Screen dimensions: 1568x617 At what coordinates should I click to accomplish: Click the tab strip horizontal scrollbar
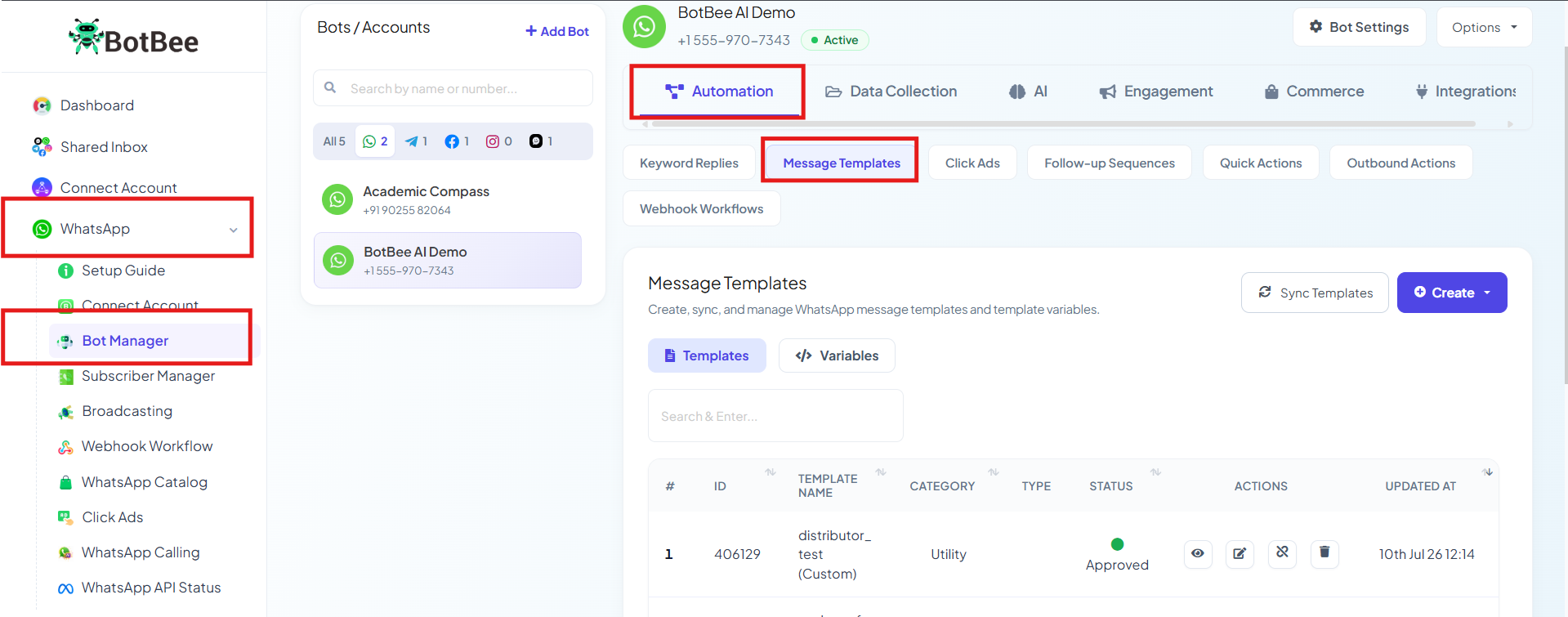tap(1062, 124)
